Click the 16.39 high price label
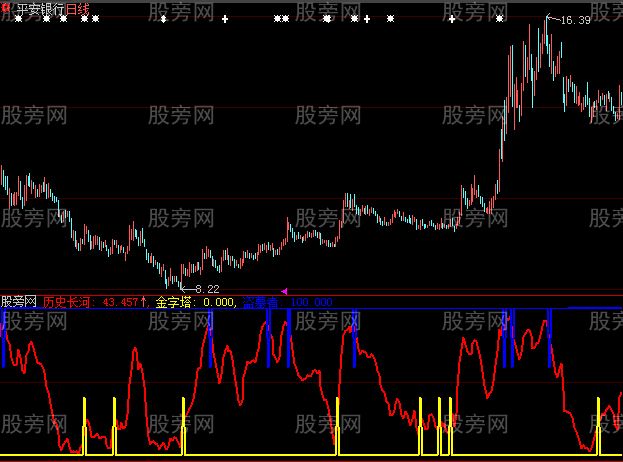 click(x=575, y=19)
